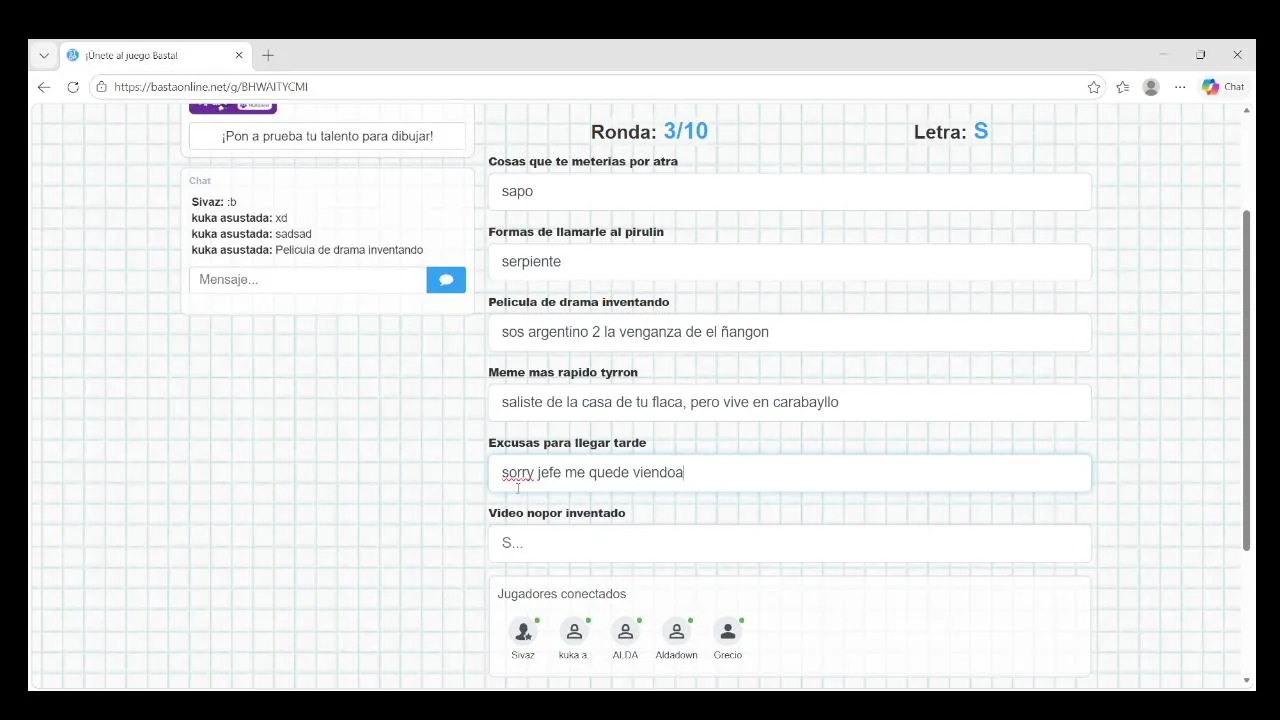Click the bastaonline.net URL address bar

590,87
